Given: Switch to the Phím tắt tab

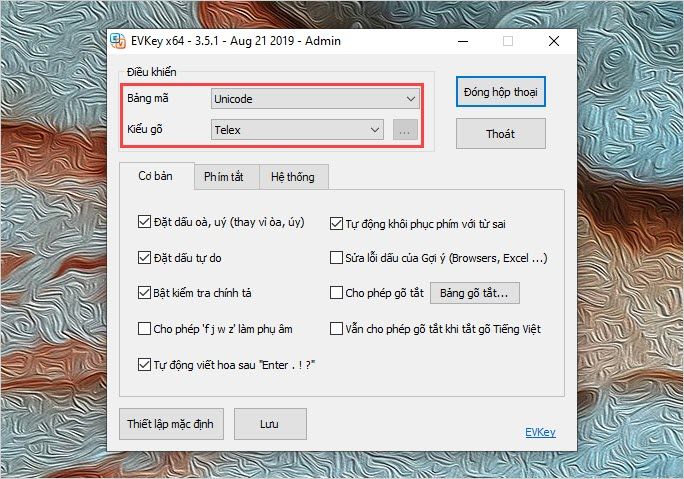Looking at the screenshot, I should pos(224,177).
